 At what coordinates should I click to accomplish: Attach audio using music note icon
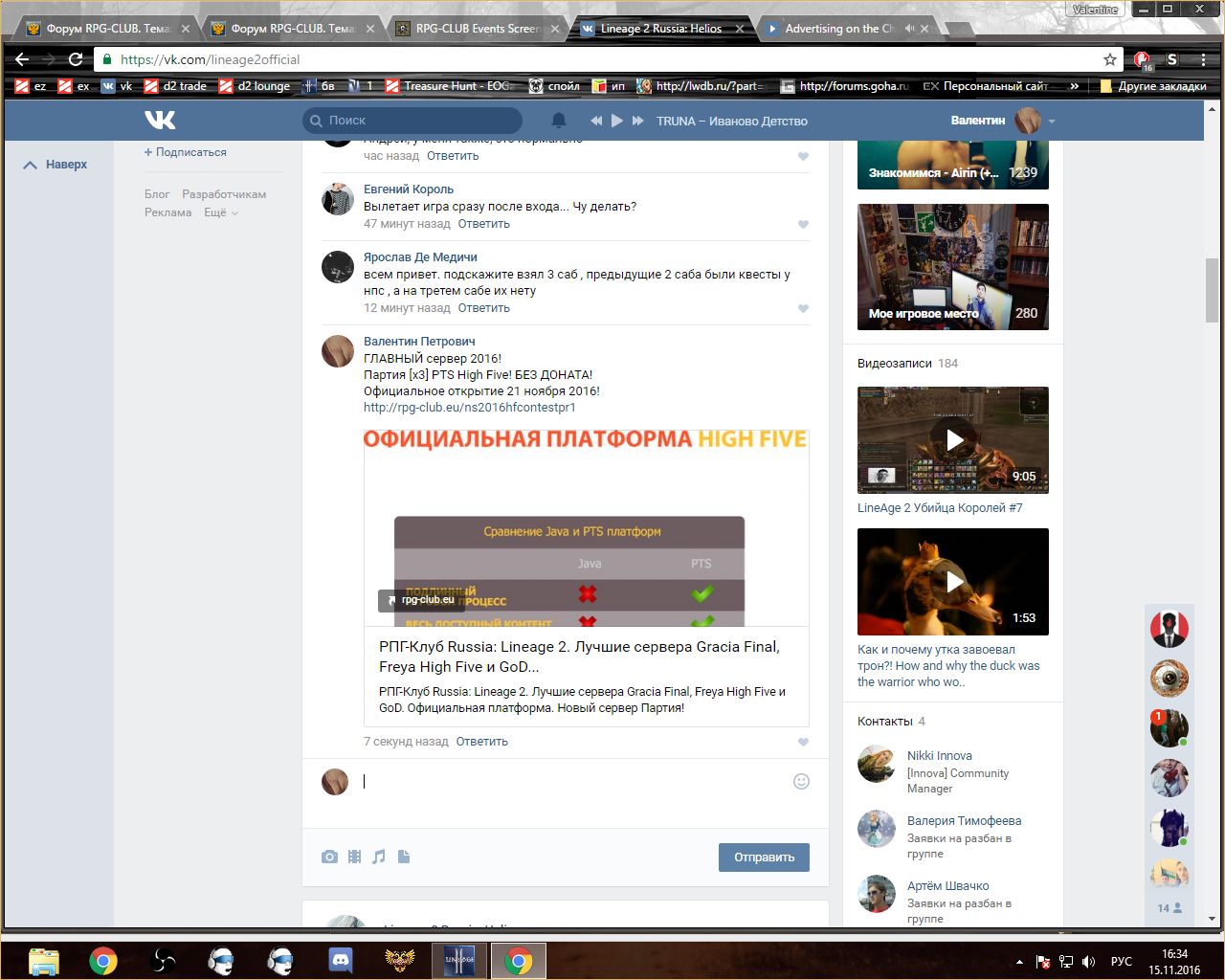pos(379,857)
